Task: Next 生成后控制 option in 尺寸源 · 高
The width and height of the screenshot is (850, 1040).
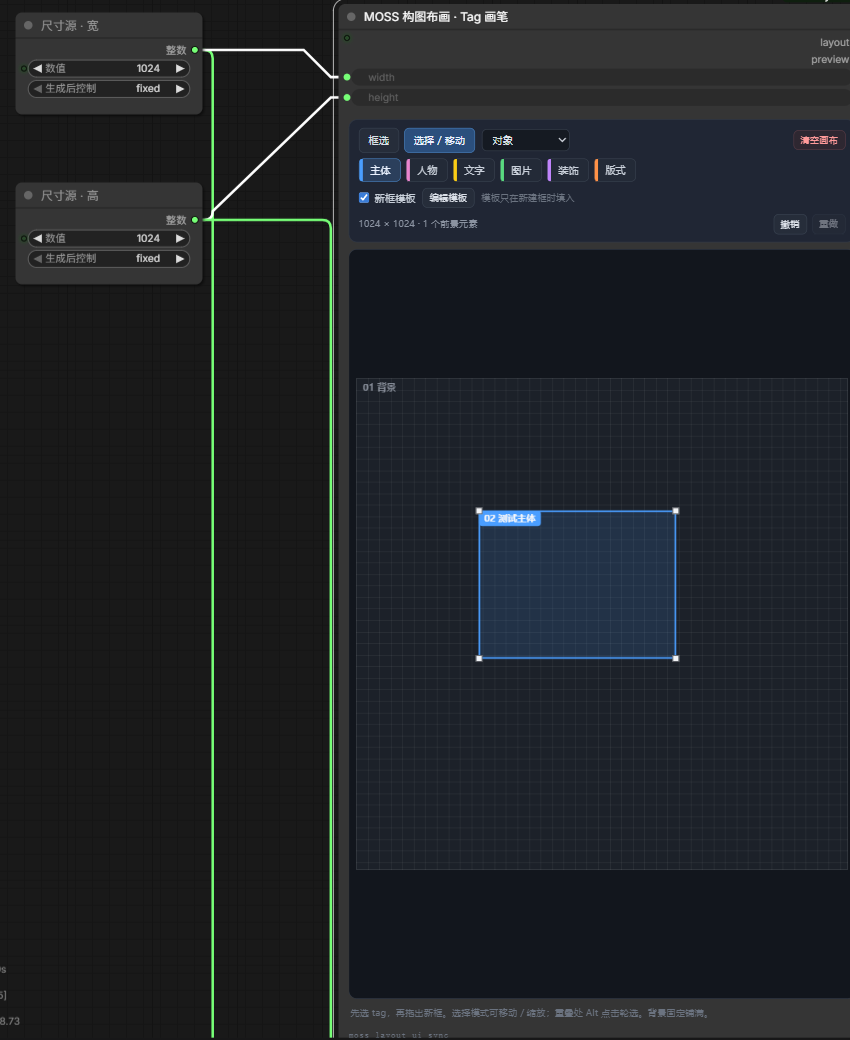Action: pos(180,258)
